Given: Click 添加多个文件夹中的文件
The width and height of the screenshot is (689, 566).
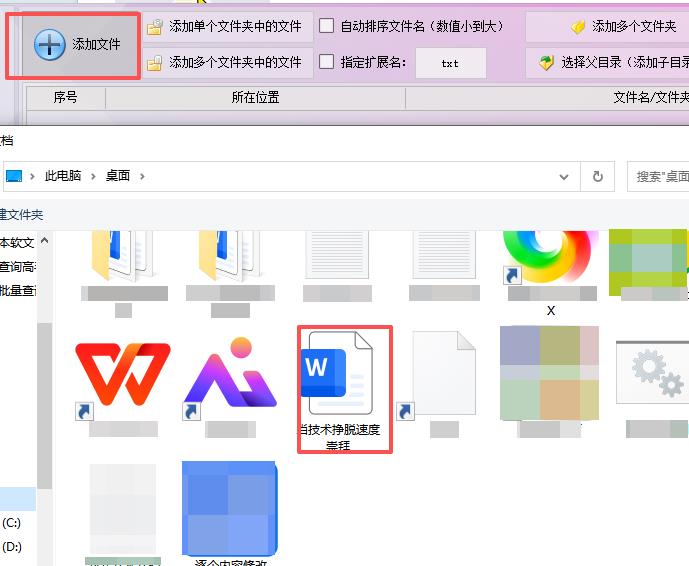Looking at the screenshot, I should (x=226, y=62).
